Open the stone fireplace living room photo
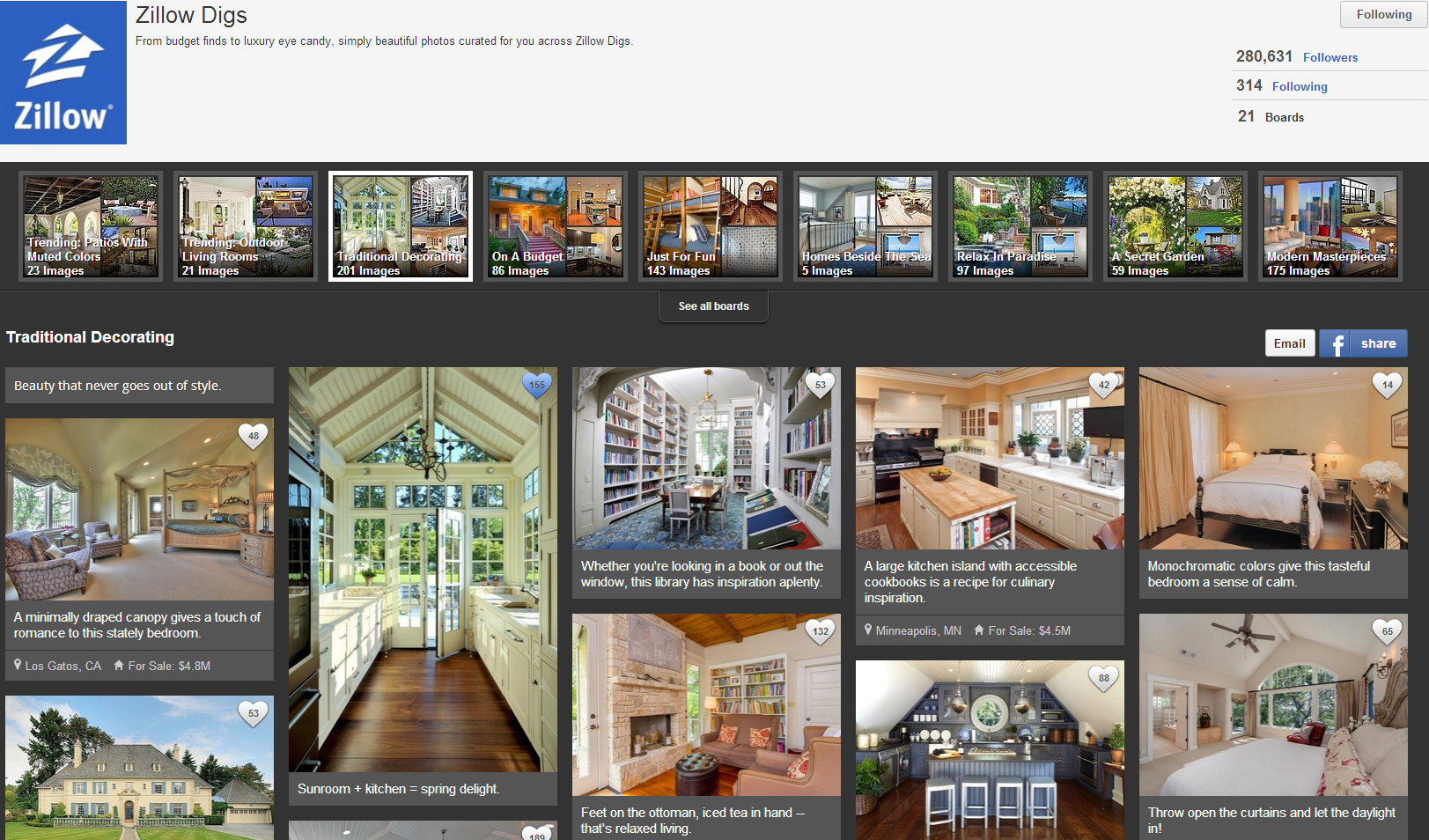 [706, 704]
